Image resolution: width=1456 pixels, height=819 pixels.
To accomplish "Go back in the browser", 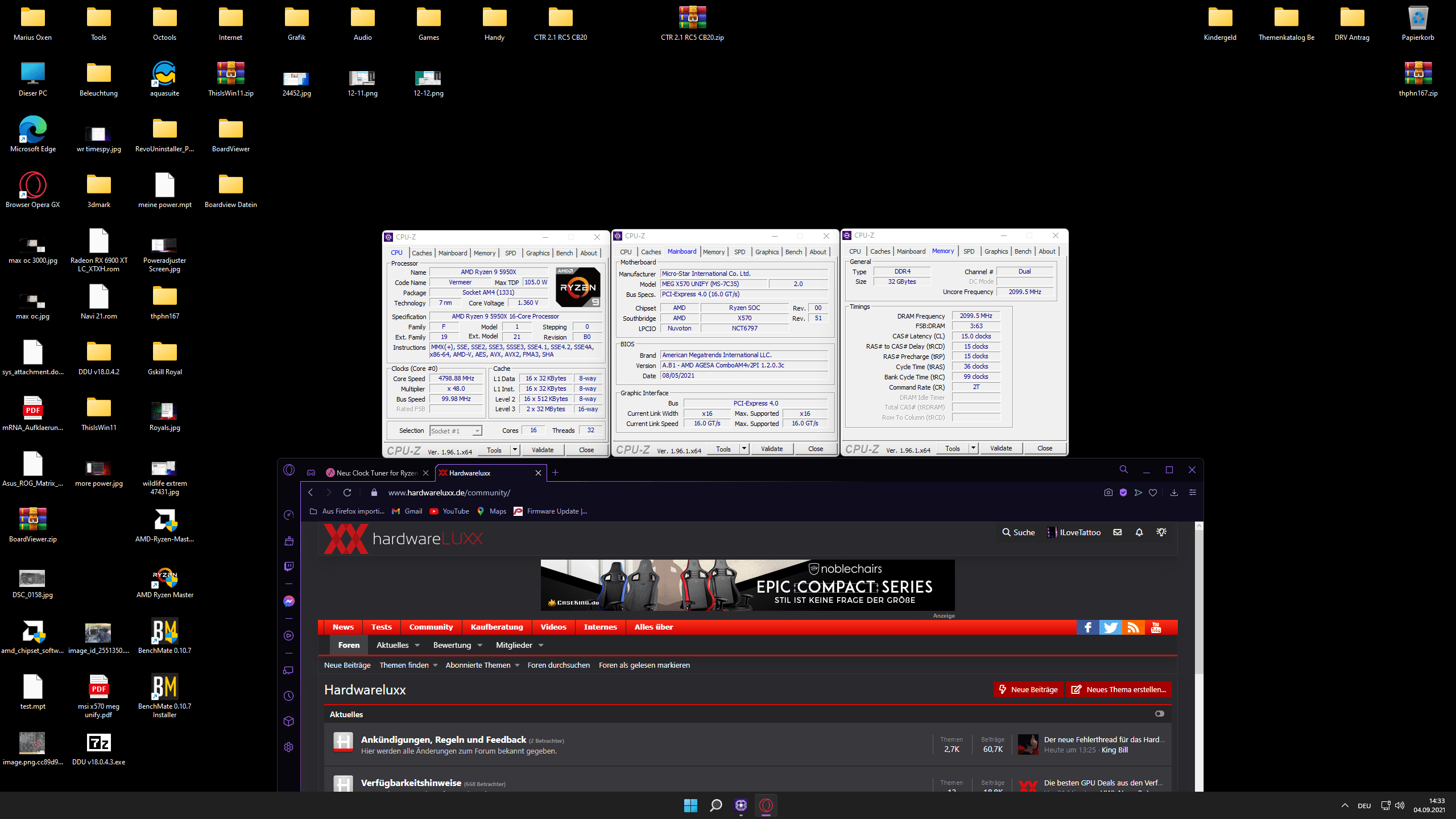I will tap(311, 493).
